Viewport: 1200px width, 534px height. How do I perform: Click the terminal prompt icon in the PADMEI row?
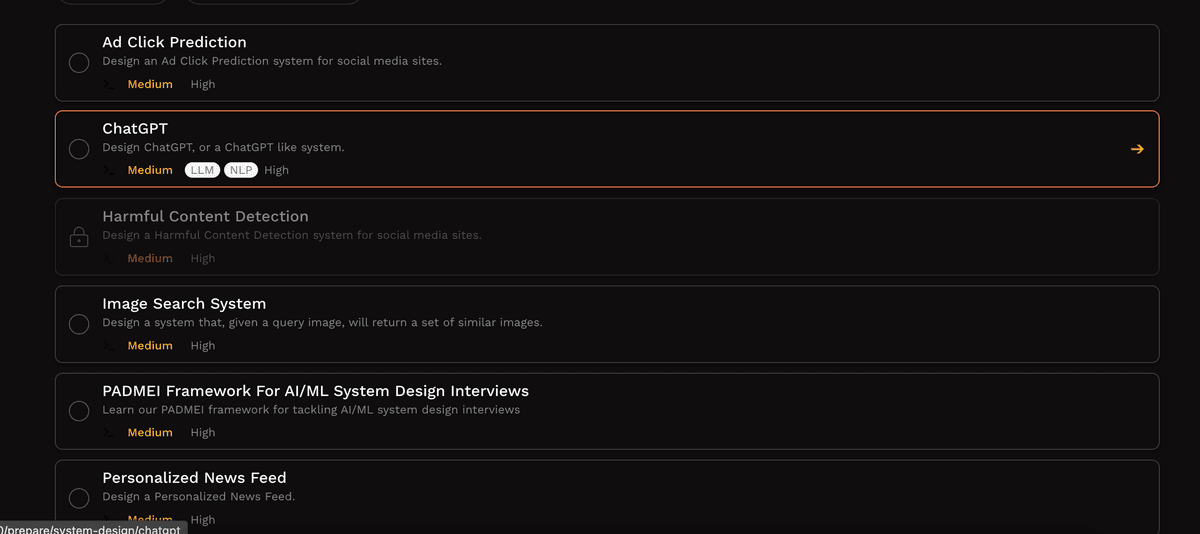(109, 432)
